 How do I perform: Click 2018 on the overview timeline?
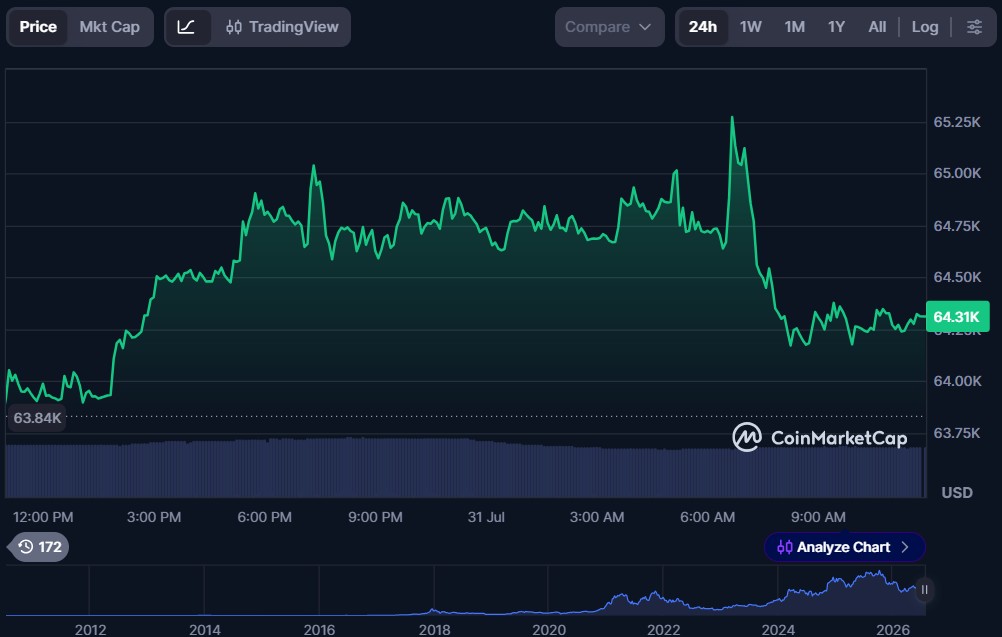click(434, 630)
